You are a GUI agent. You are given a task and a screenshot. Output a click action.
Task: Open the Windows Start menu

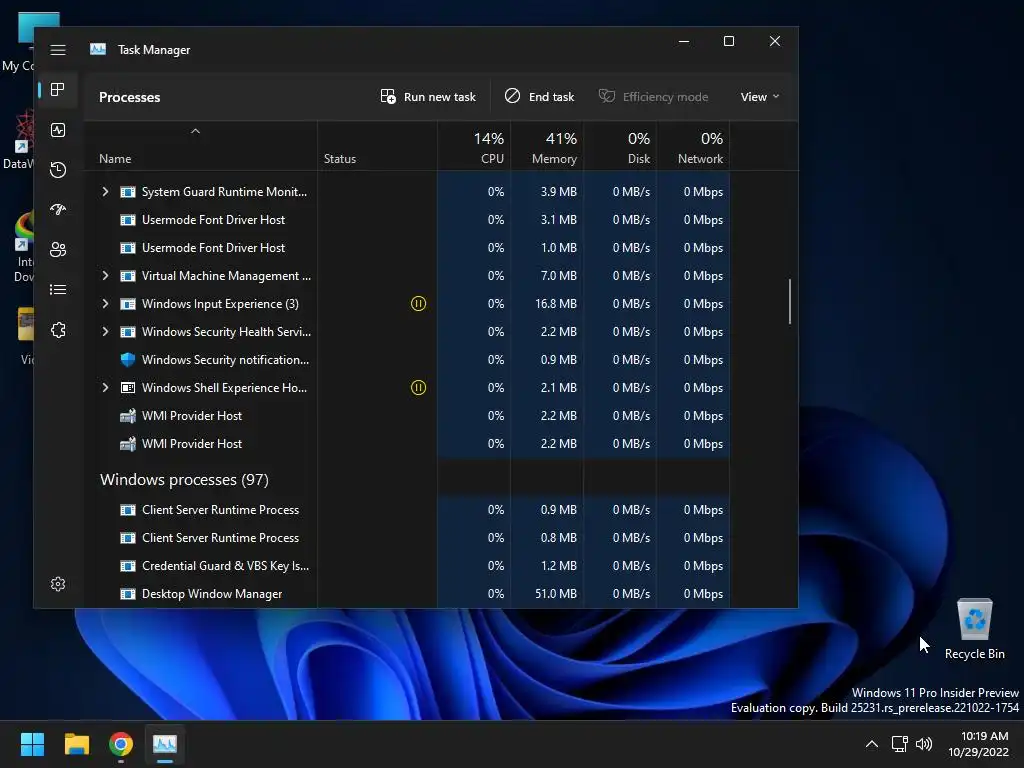(x=32, y=744)
